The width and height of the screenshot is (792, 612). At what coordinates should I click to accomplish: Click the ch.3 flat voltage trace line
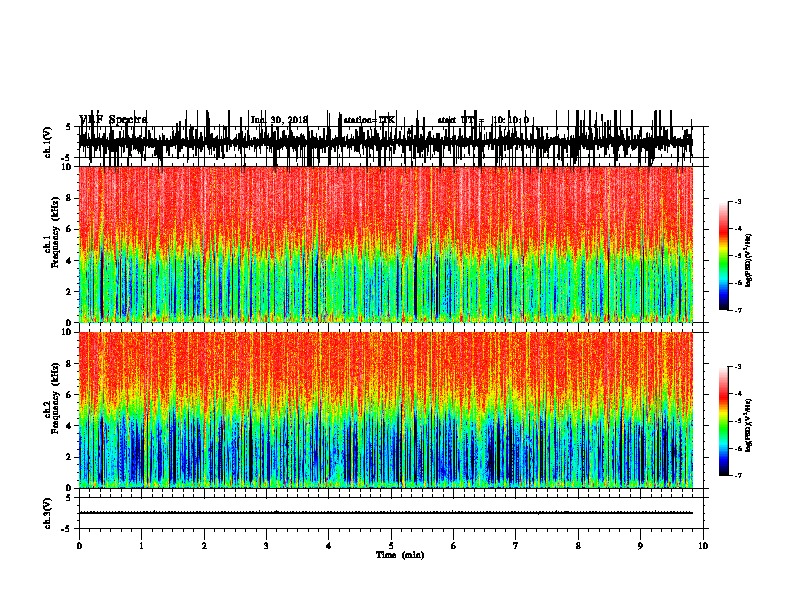pyautogui.click(x=386, y=513)
